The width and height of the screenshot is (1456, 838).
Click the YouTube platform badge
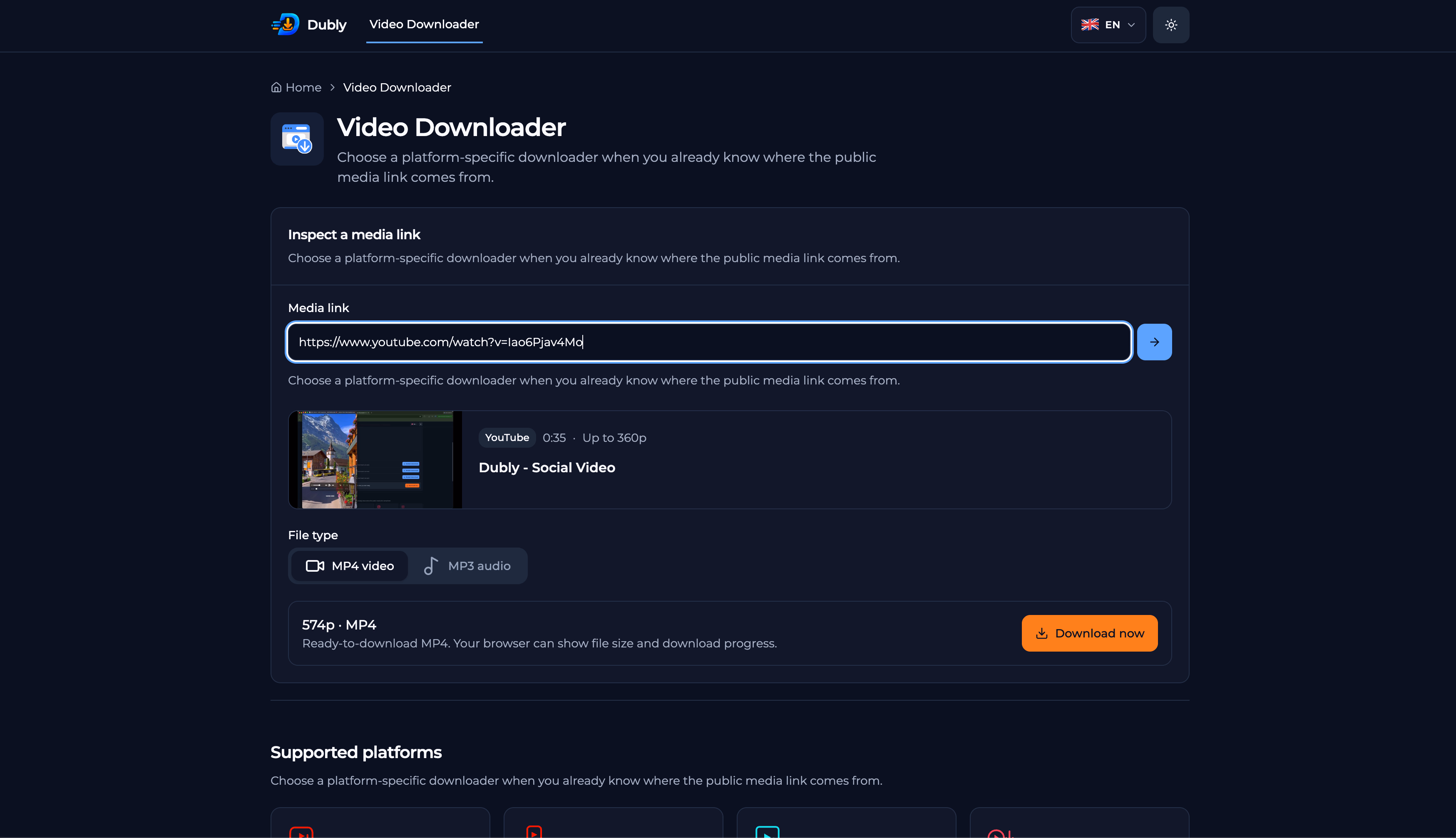507,437
